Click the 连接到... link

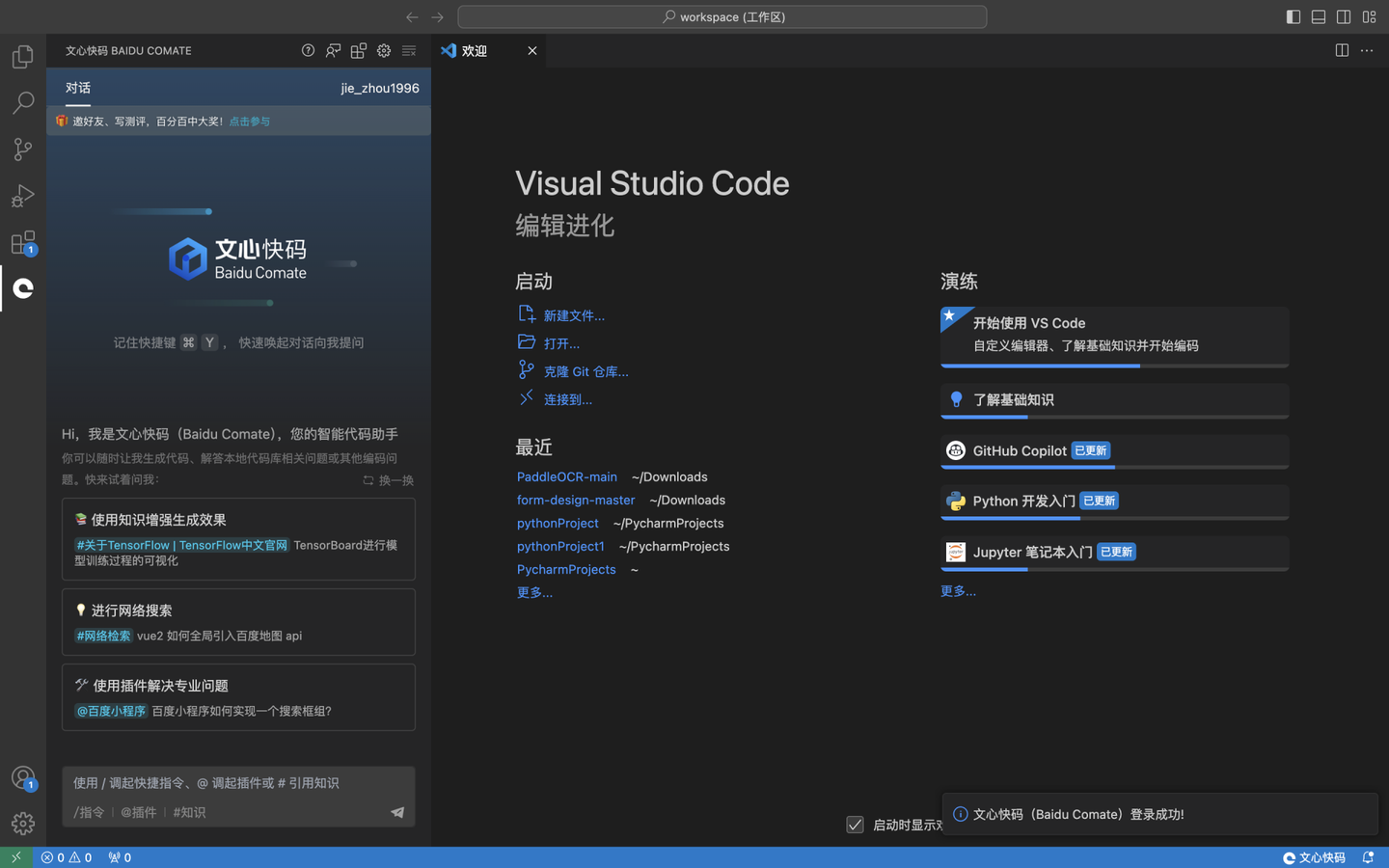coord(567,399)
